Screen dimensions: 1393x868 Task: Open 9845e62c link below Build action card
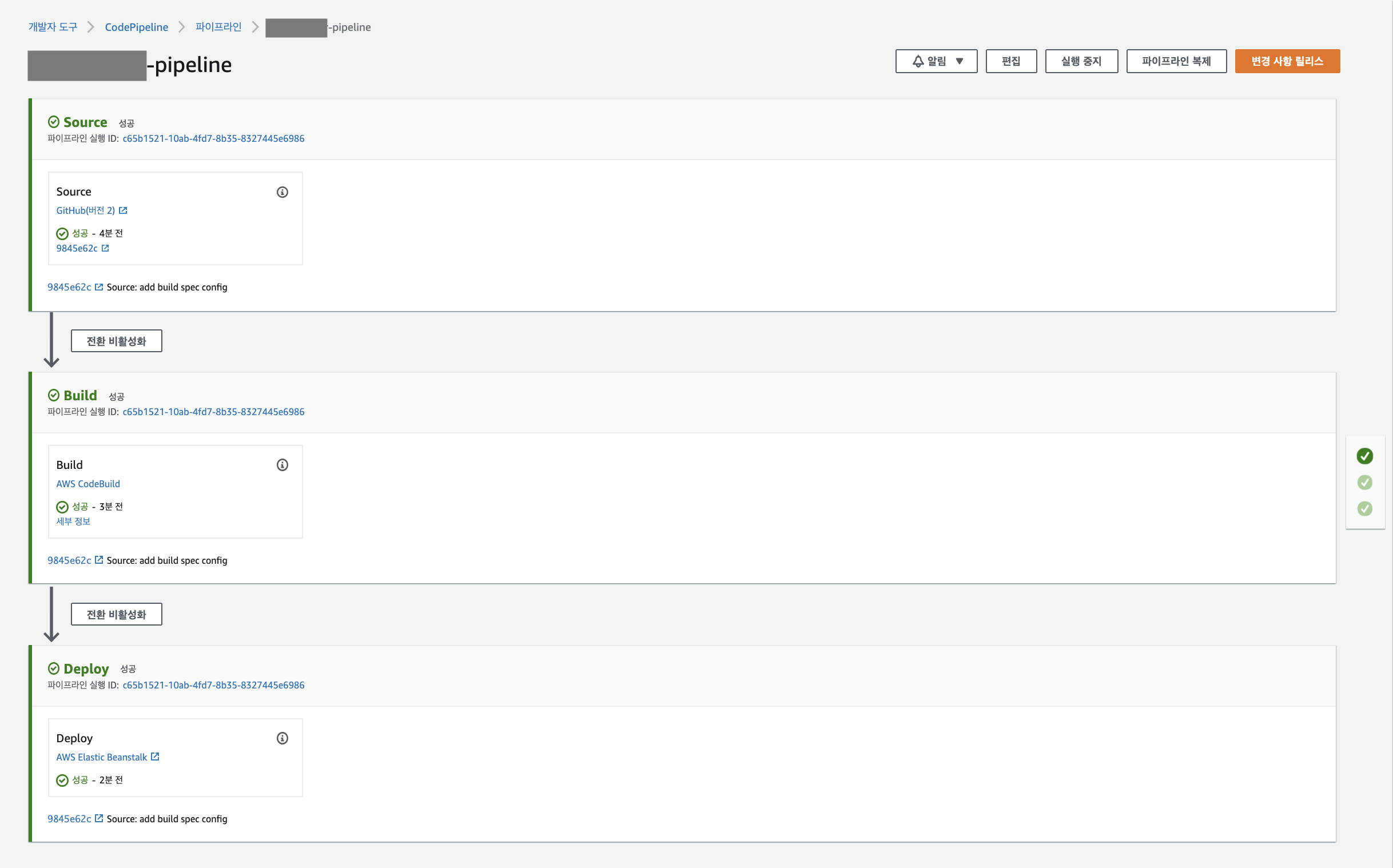pyautogui.click(x=69, y=560)
